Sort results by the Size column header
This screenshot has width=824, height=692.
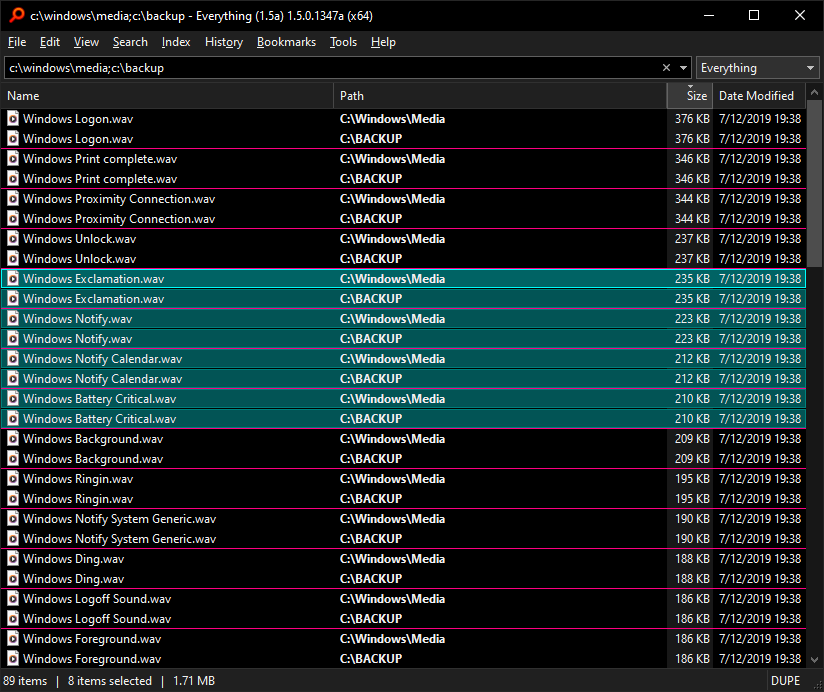point(690,96)
